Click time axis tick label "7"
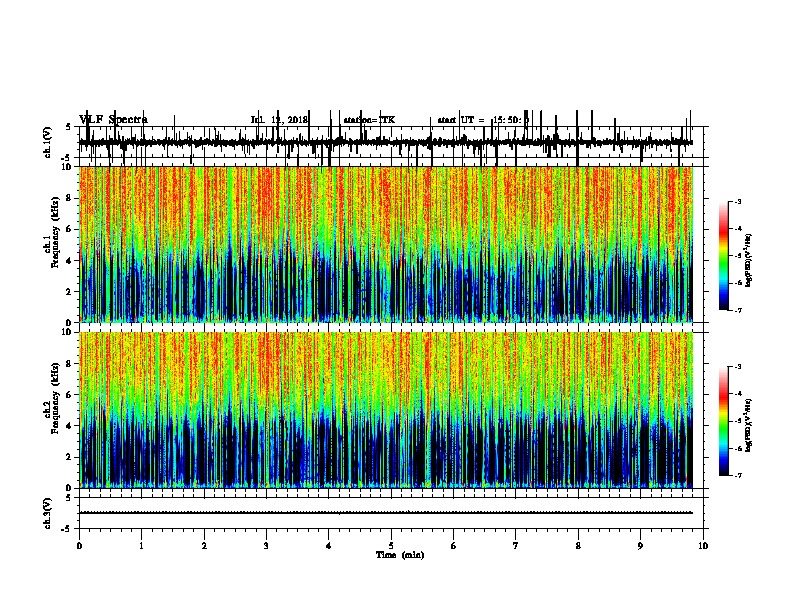792x612 pixels. [x=516, y=545]
